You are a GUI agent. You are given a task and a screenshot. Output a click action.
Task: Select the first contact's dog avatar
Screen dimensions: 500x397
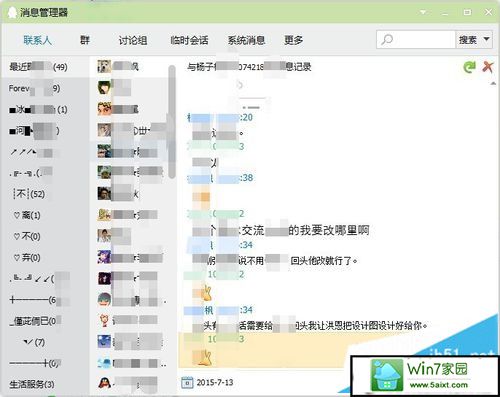[x=104, y=66]
